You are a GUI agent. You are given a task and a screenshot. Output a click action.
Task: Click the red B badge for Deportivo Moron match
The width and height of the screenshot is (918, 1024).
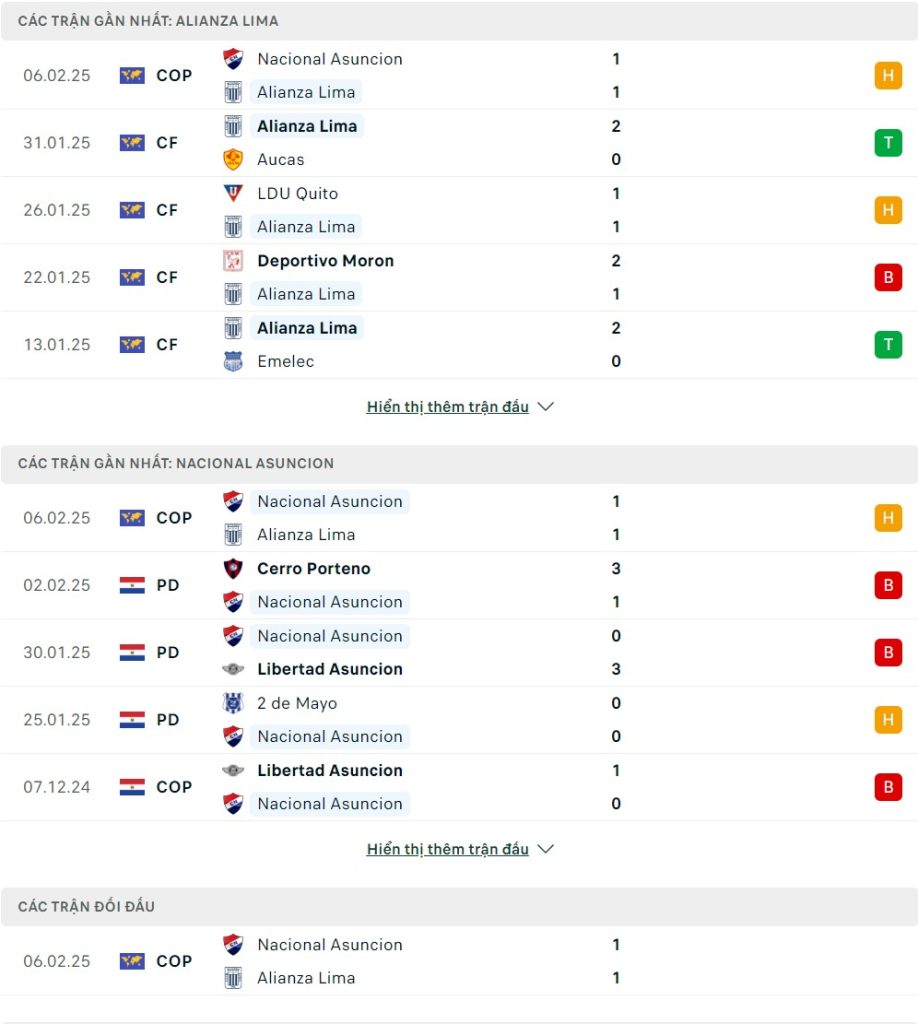888,278
